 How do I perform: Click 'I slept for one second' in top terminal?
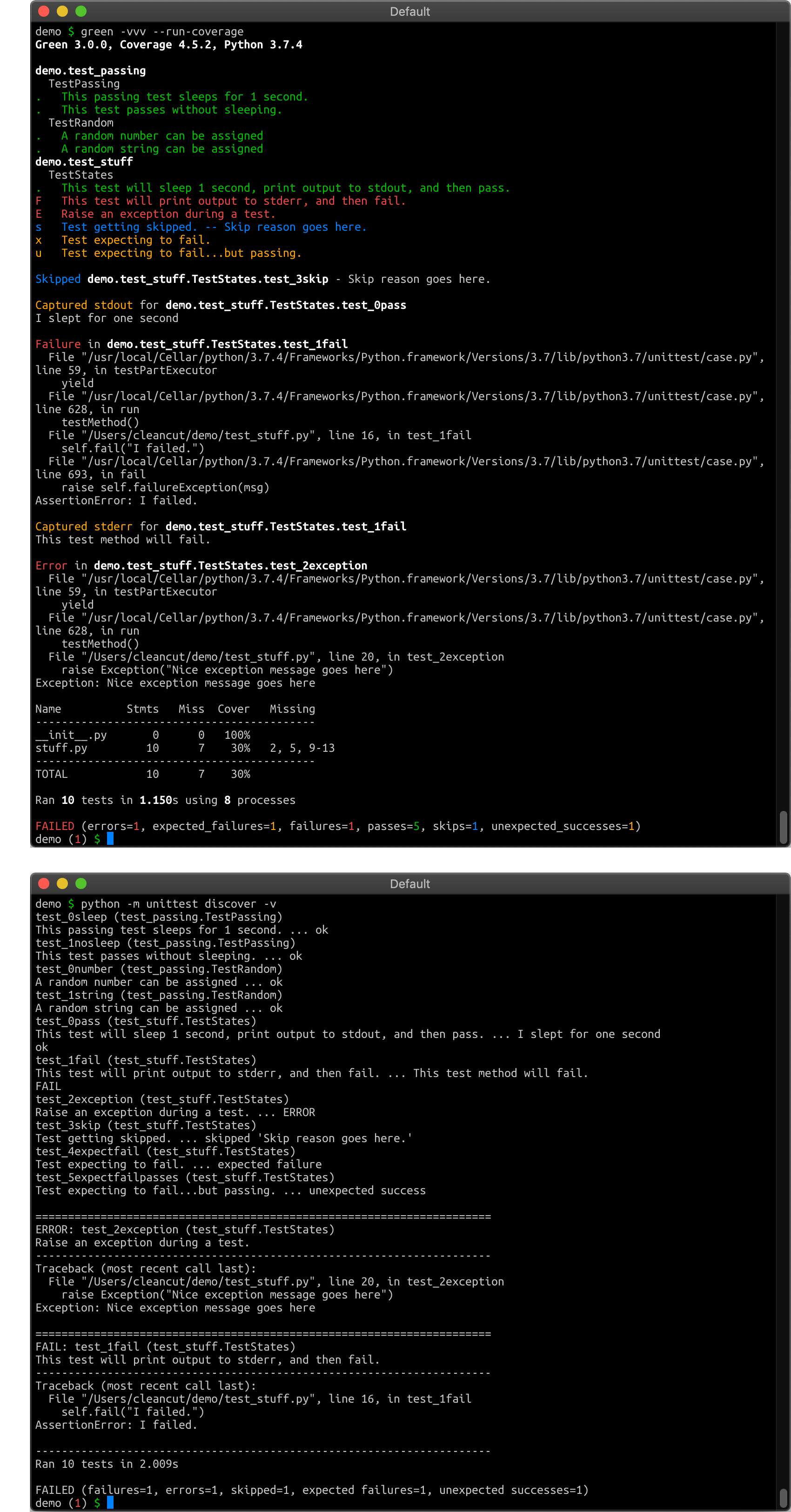(107, 318)
